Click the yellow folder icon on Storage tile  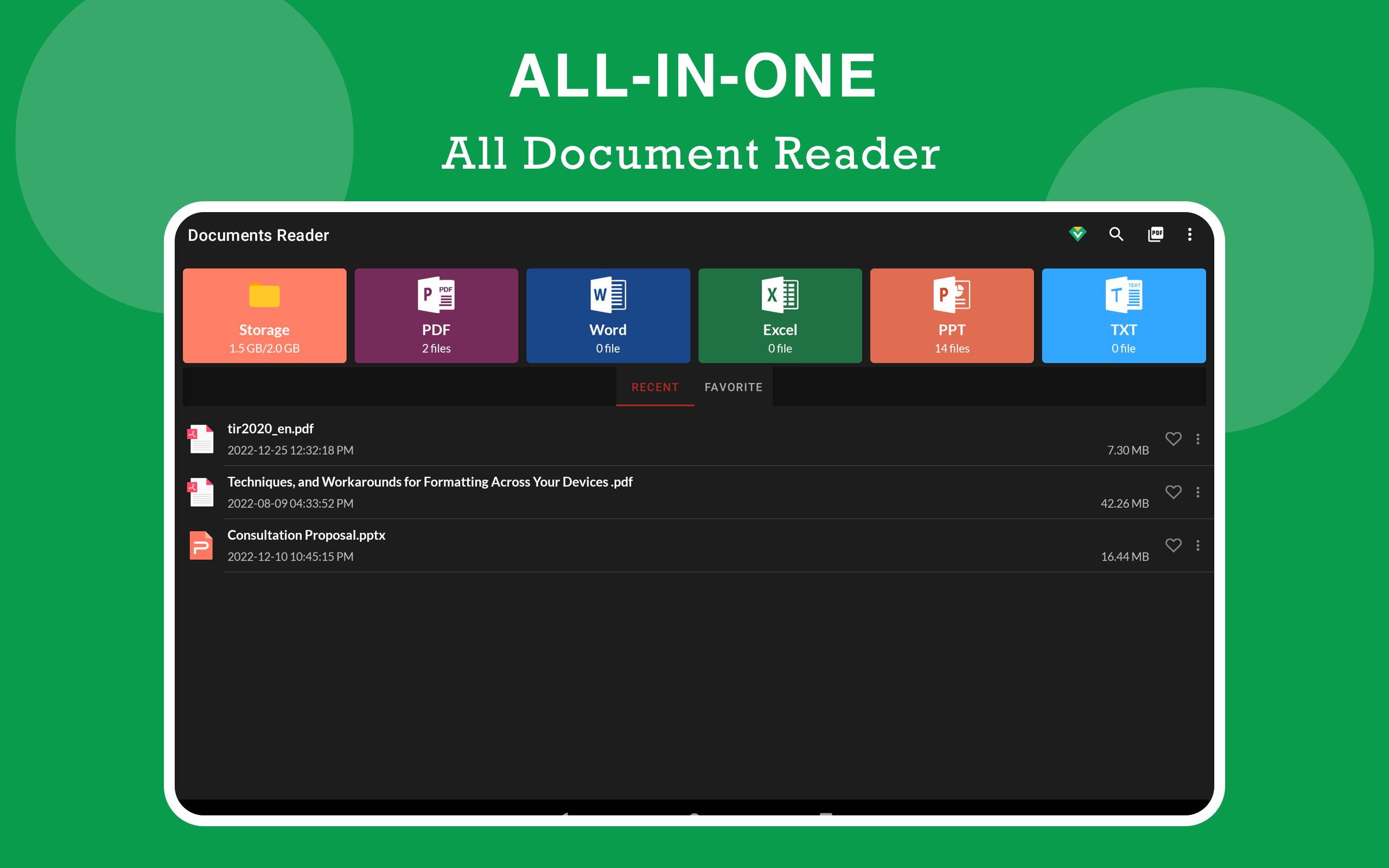pyautogui.click(x=265, y=295)
